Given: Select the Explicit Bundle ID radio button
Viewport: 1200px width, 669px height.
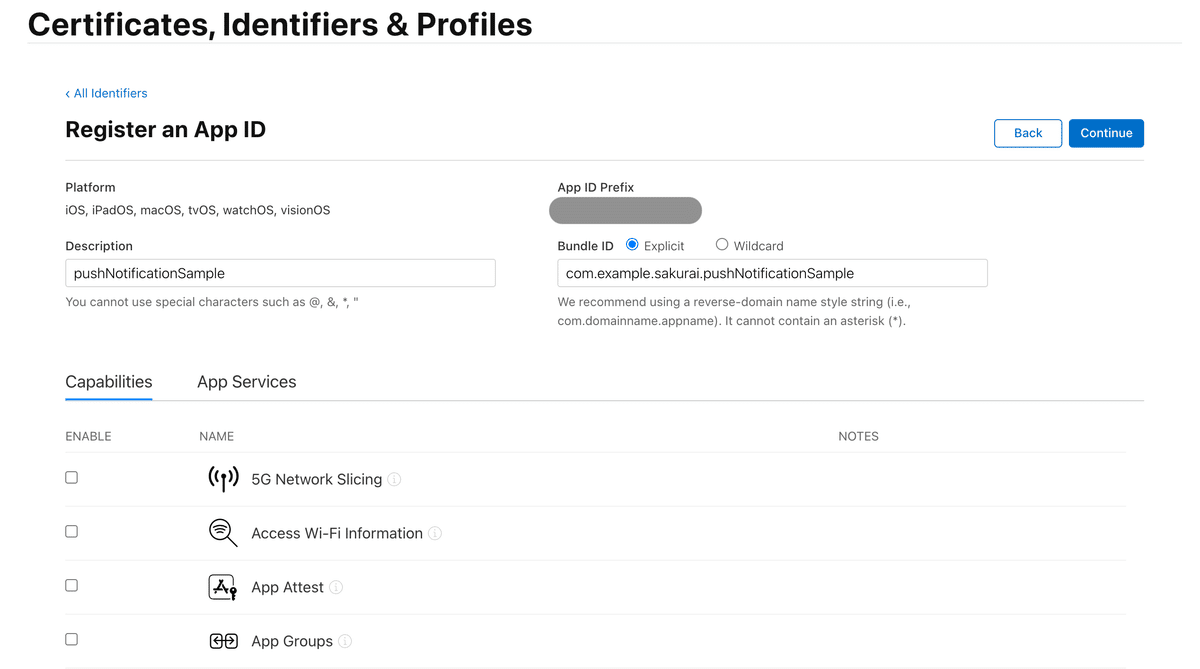Looking at the screenshot, I should click(632, 245).
